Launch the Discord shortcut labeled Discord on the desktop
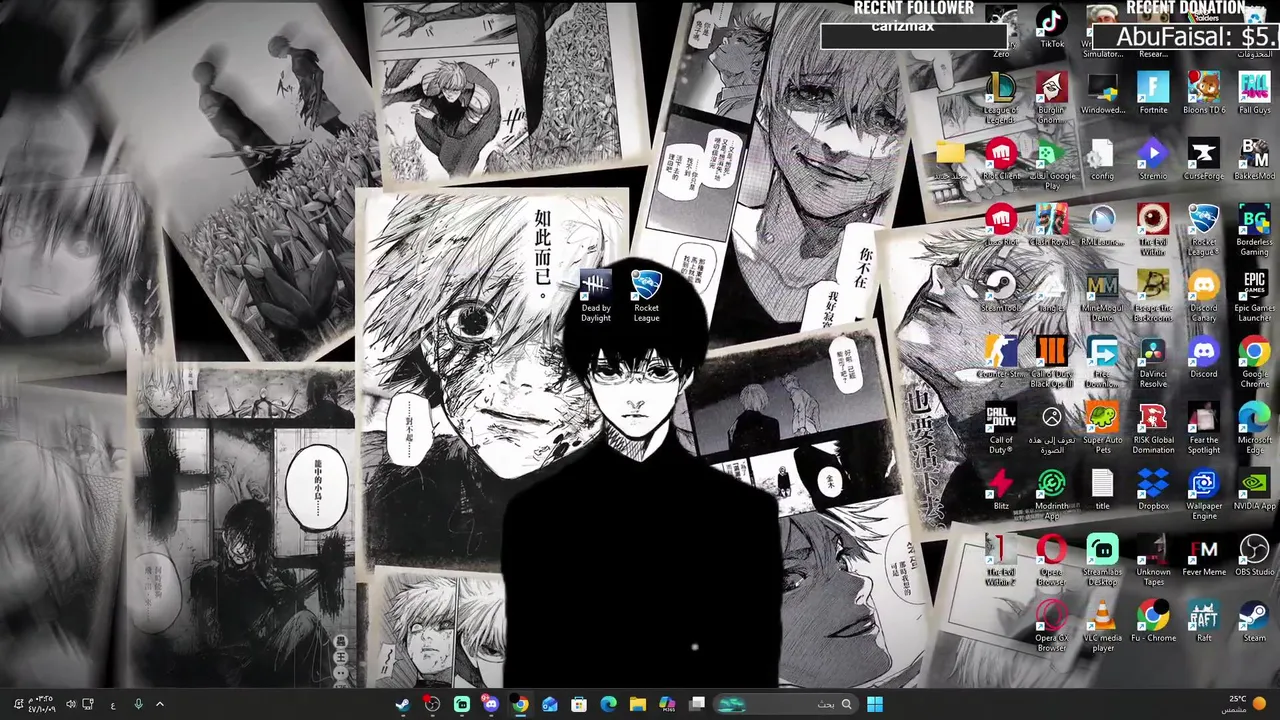 pos(1203,358)
